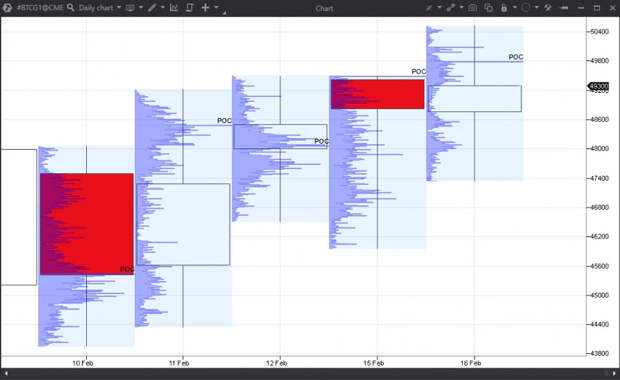620x380 pixels.
Task: Click the wide bar icon before minimize
Action: click(564, 8)
